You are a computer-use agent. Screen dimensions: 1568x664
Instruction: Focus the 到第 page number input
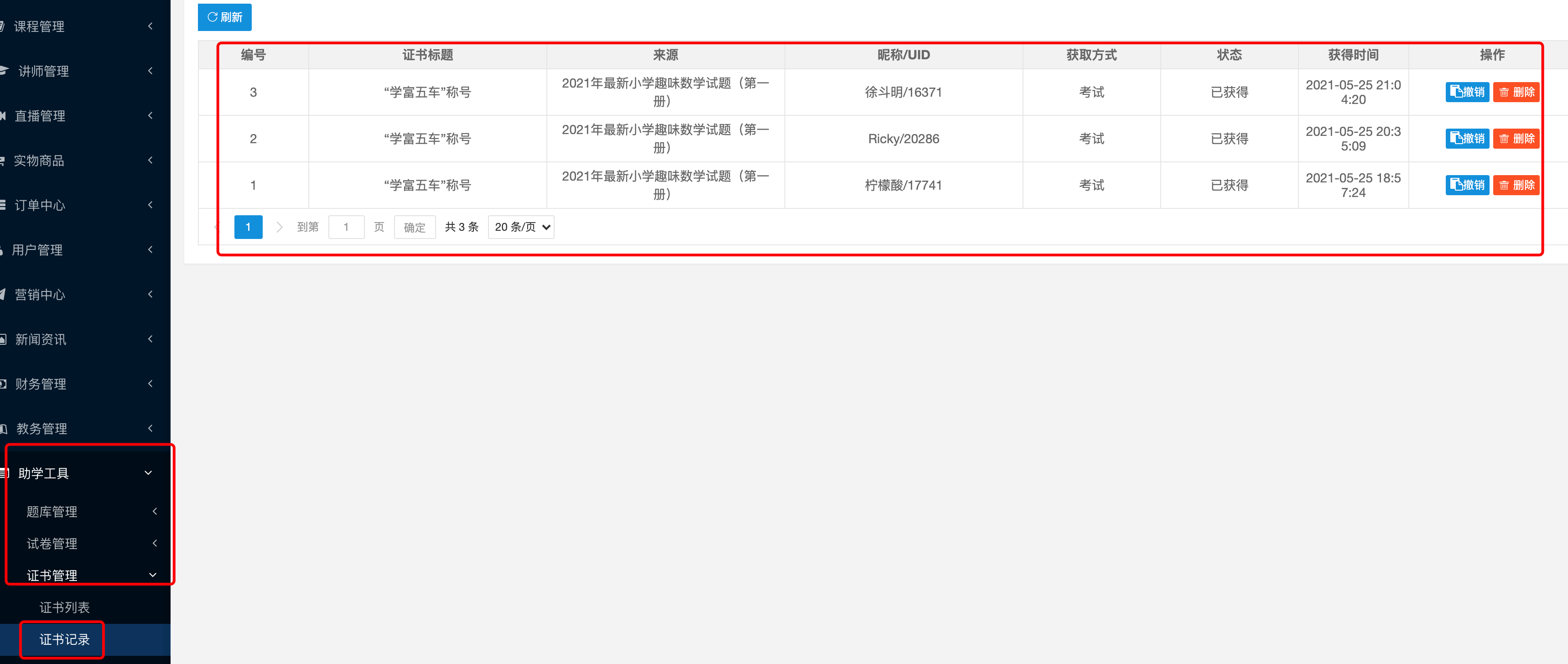coord(346,227)
